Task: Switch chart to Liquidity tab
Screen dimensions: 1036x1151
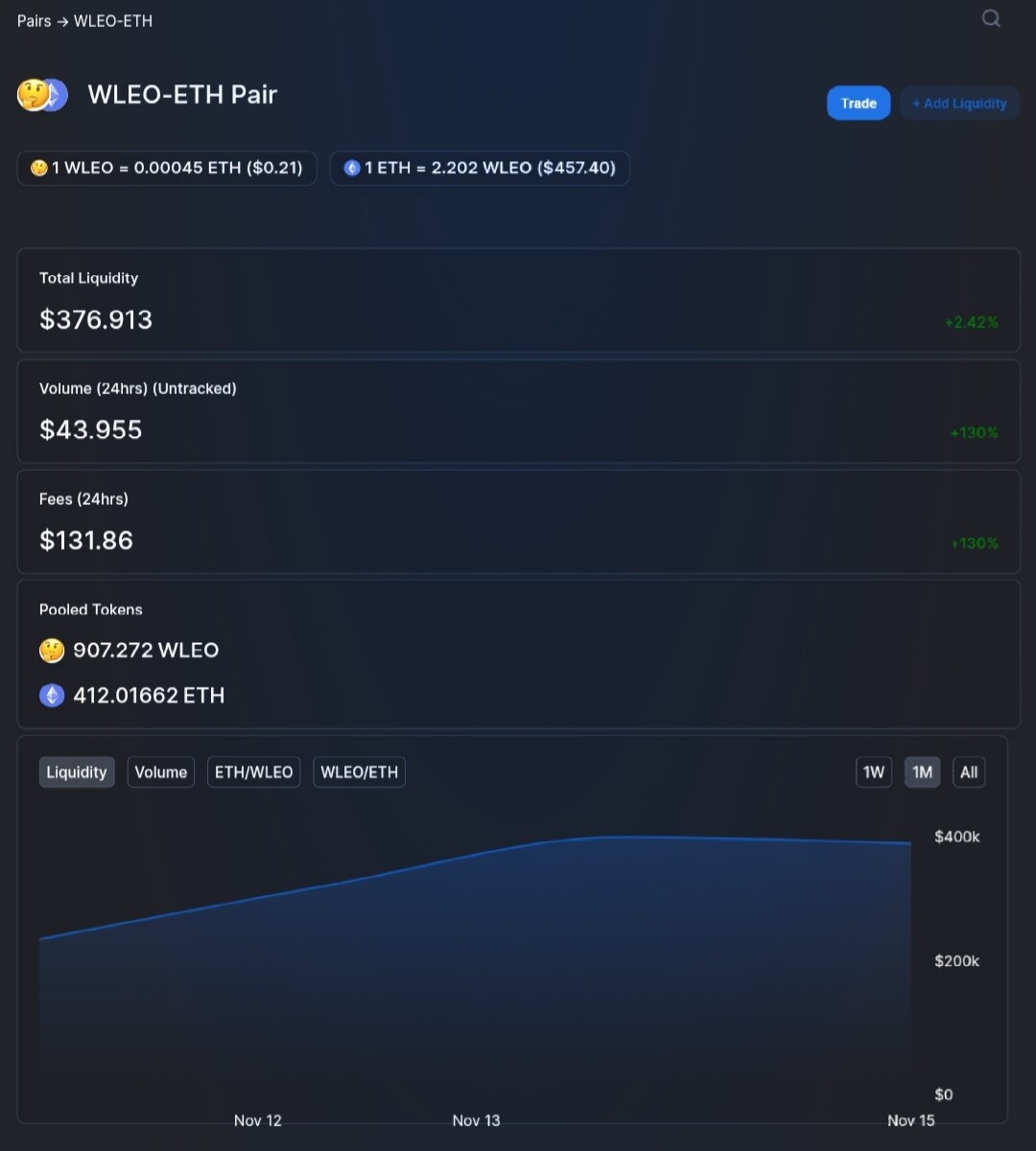Action: click(77, 772)
